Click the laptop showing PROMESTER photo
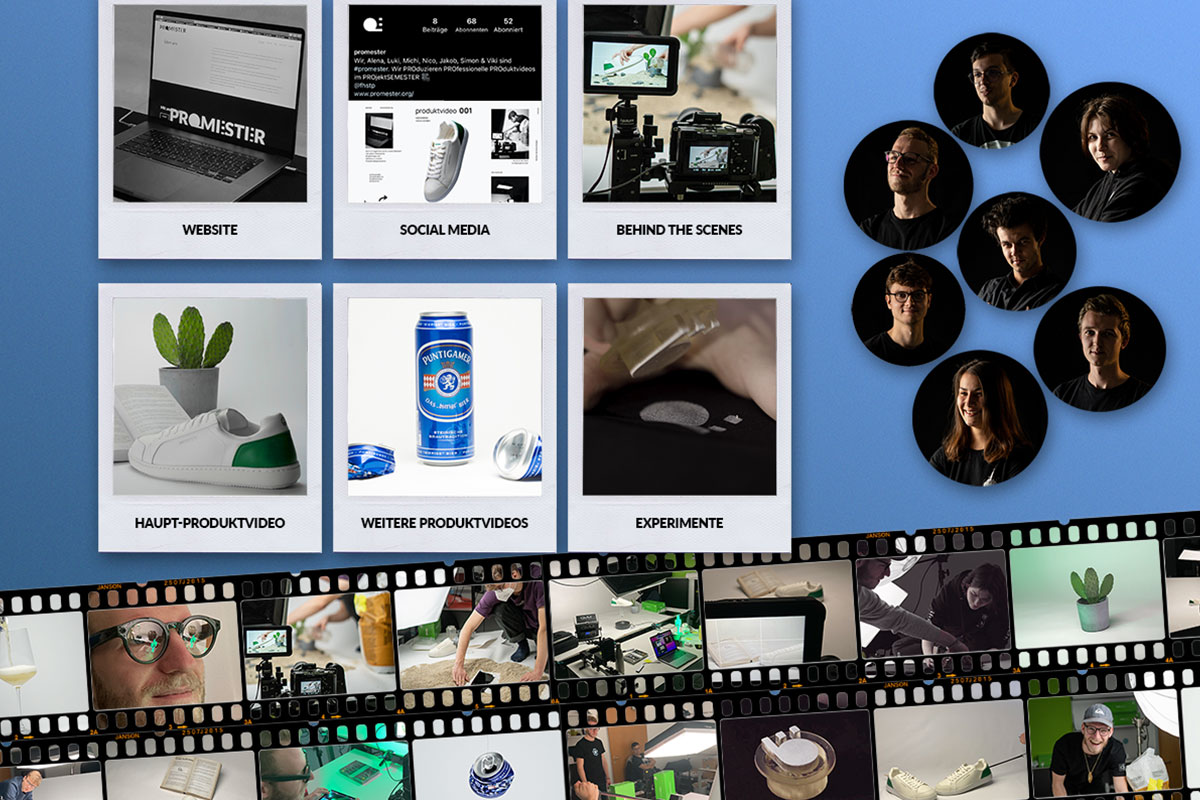 pyautogui.click(x=210, y=104)
